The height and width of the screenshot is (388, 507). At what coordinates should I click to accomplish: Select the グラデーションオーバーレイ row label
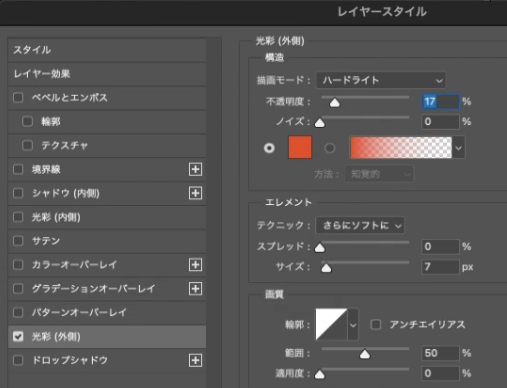click(x=93, y=289)
